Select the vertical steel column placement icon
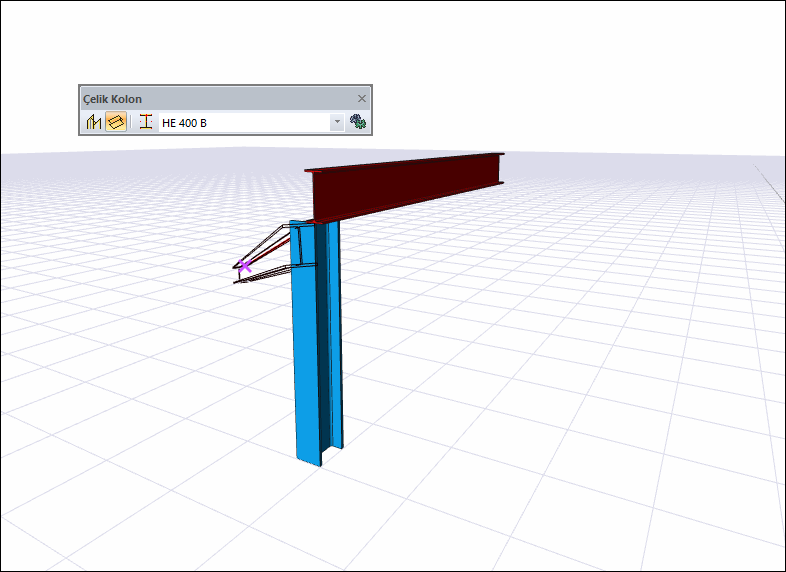Image resolution: width=786 pixels, height=572 pixels. click(x=94, y=122)
